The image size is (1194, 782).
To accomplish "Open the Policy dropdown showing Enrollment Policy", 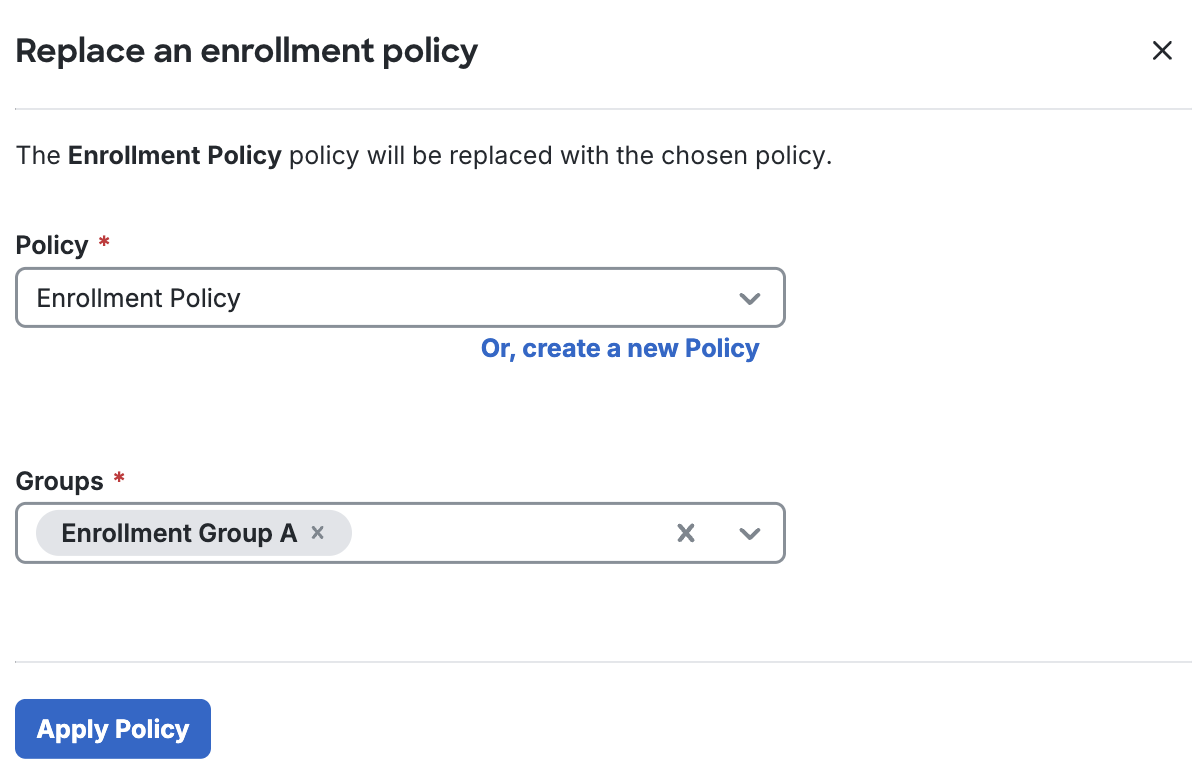I will click(x=400, y=297).
